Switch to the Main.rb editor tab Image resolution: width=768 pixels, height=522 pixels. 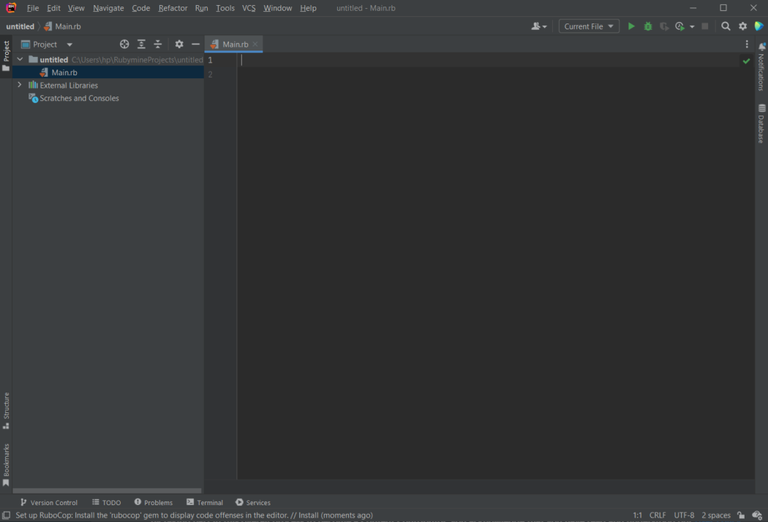click(235, 44)
